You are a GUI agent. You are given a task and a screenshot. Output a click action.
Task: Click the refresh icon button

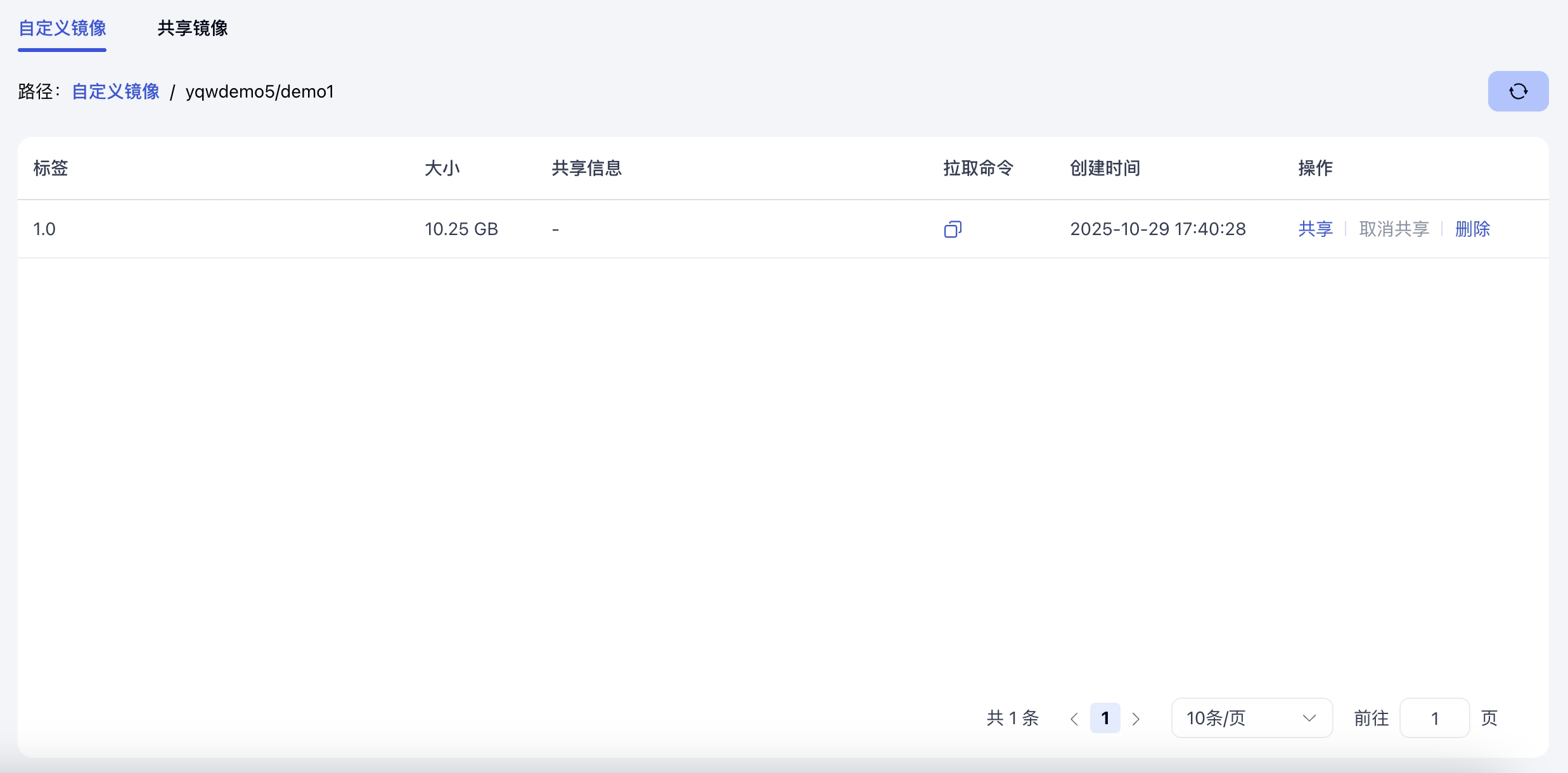pyautogui.click(x=1518, y=91)
